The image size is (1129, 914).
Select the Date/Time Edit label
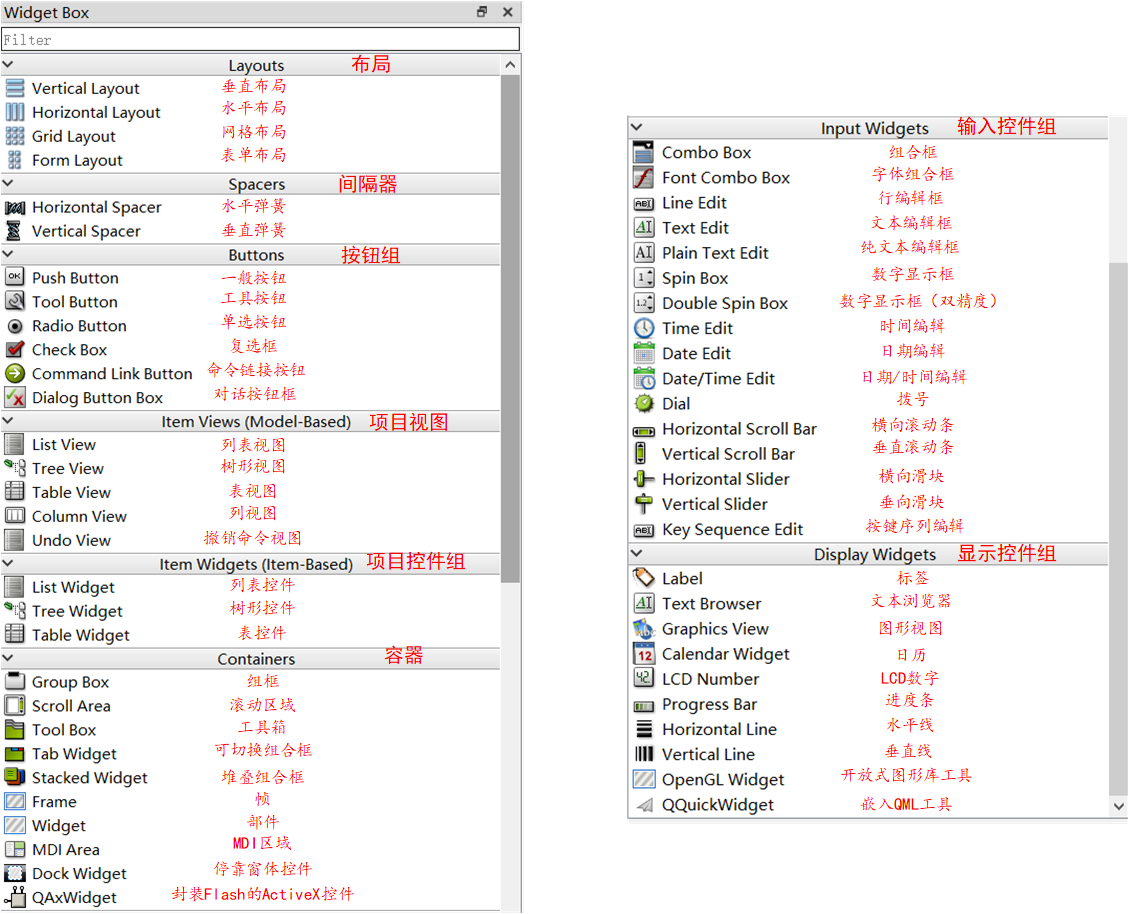718,379
